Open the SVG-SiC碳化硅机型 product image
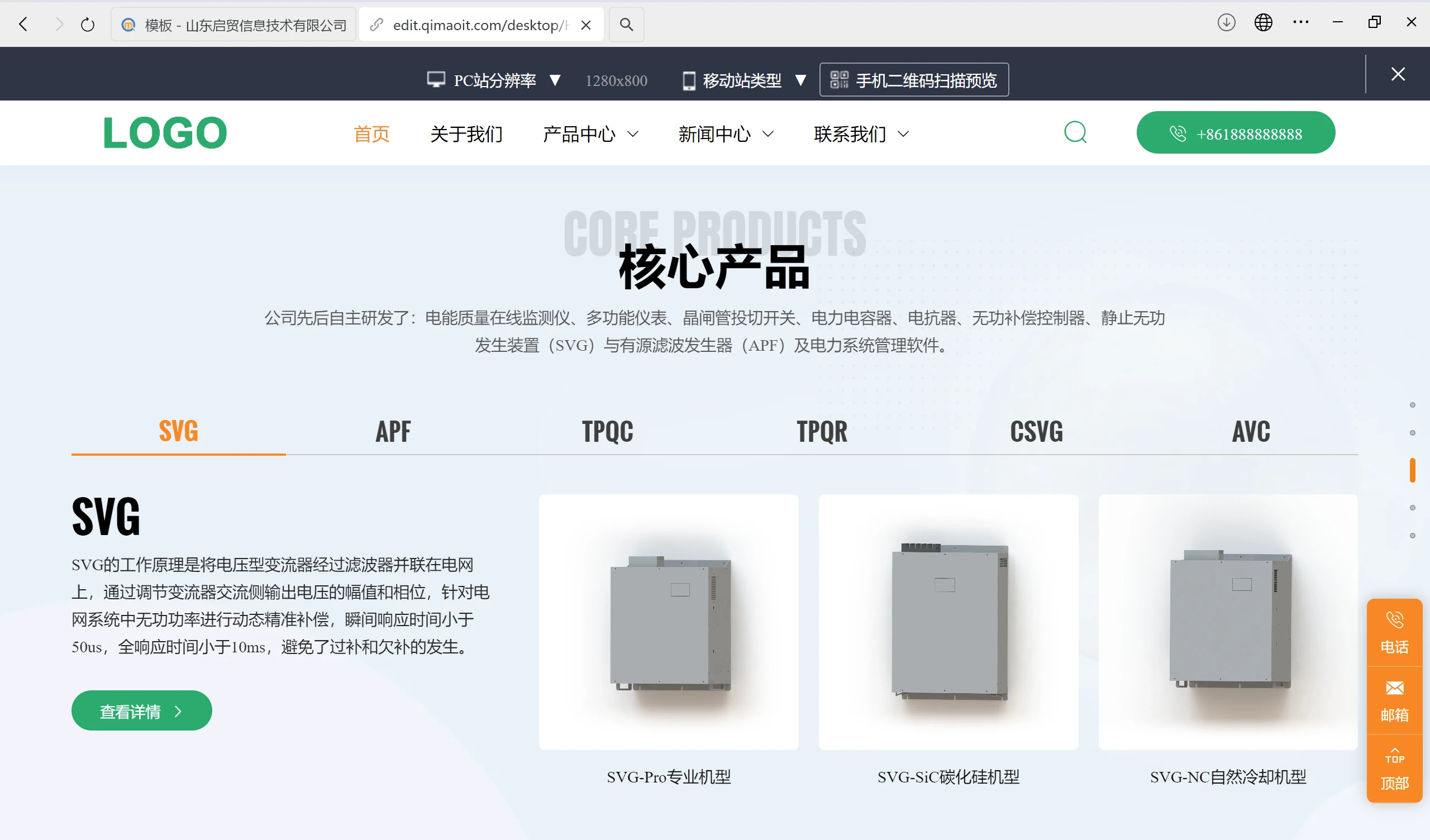Viewport: 1430px width, 840px height. [x=948, y=622]
